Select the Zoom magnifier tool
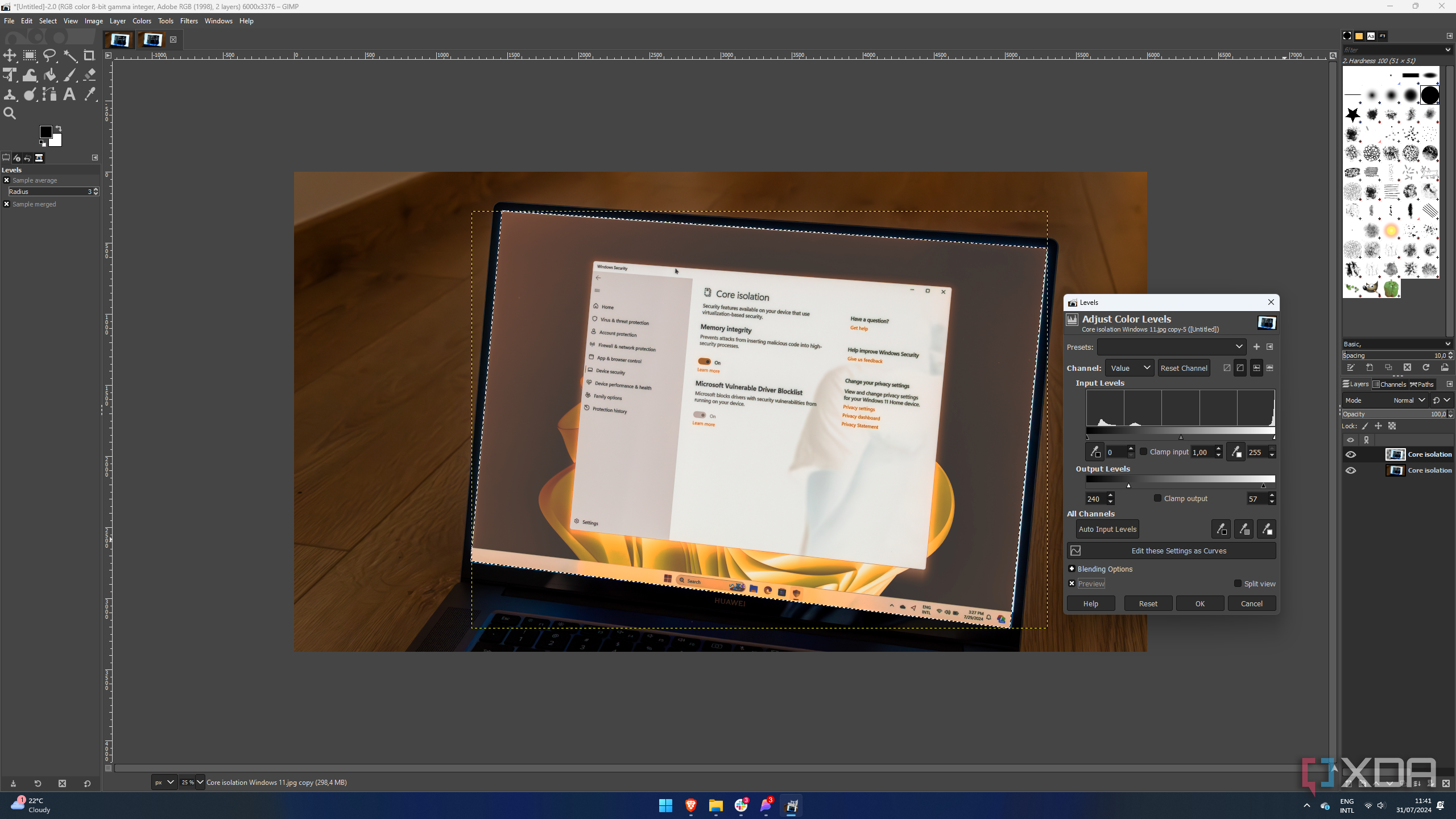The width and height of the screenshot is (1456, 819). (x=10, y=113)
